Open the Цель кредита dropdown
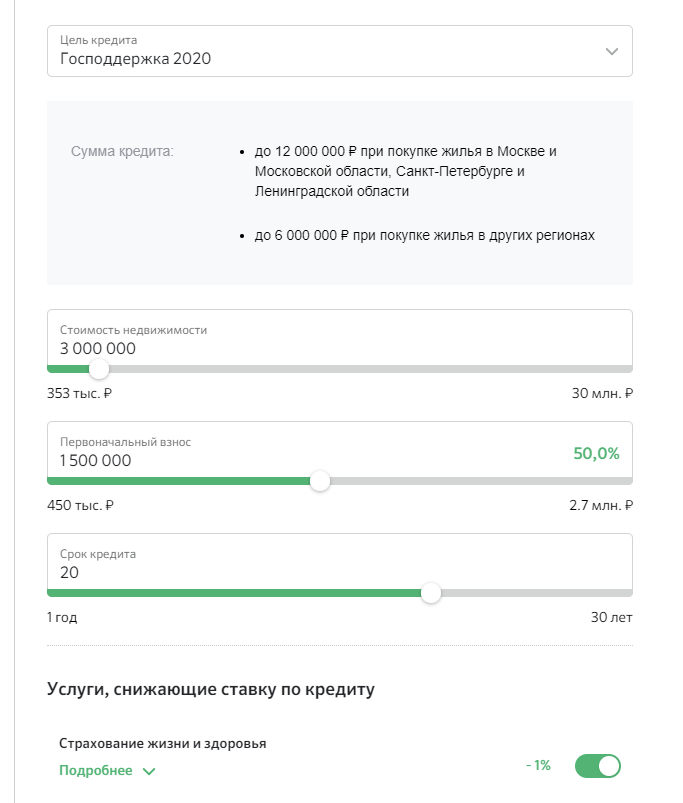The height and width of the screenshot is (803, 683). coord(339,51)
